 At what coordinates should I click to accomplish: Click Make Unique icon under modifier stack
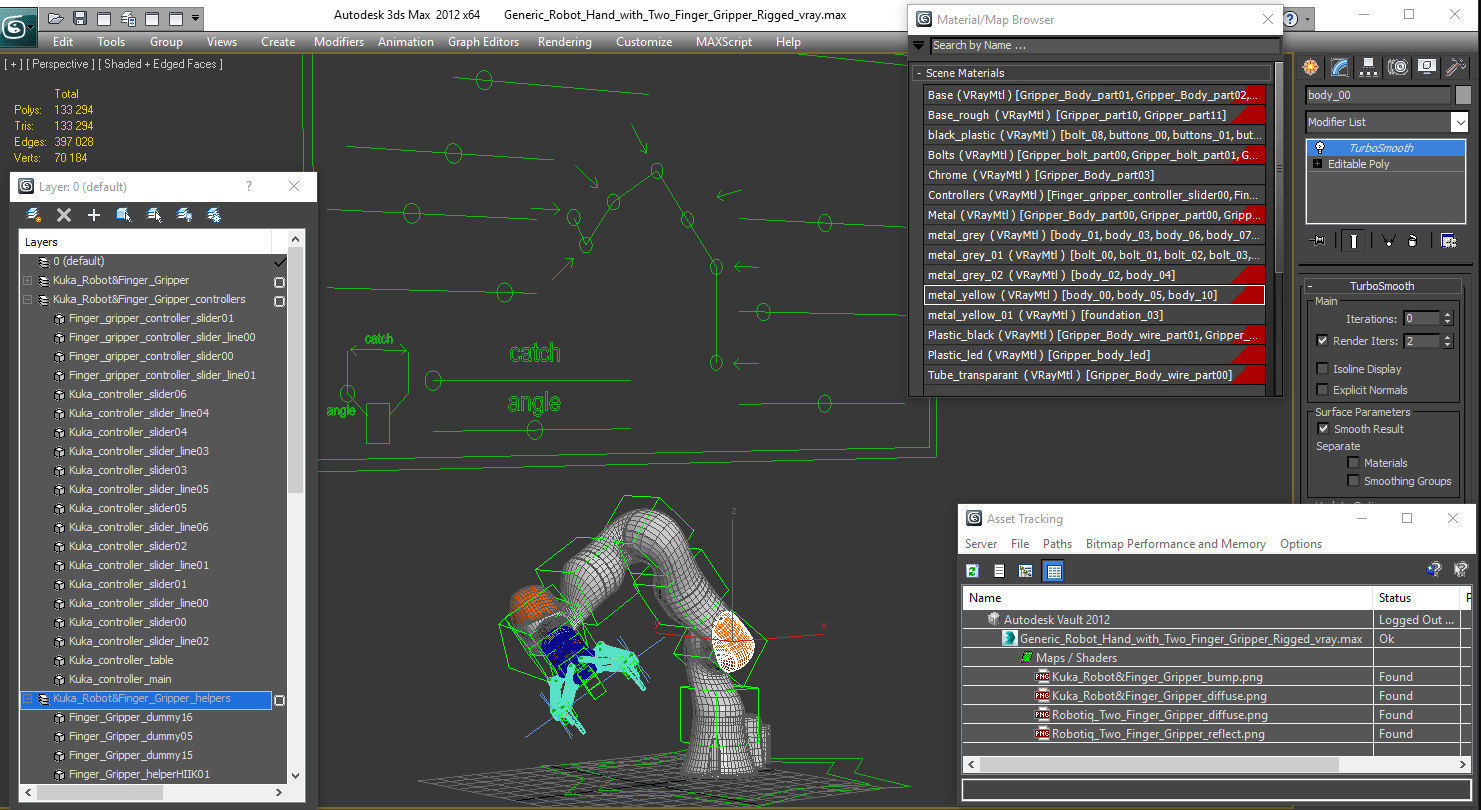(1388, 240)
